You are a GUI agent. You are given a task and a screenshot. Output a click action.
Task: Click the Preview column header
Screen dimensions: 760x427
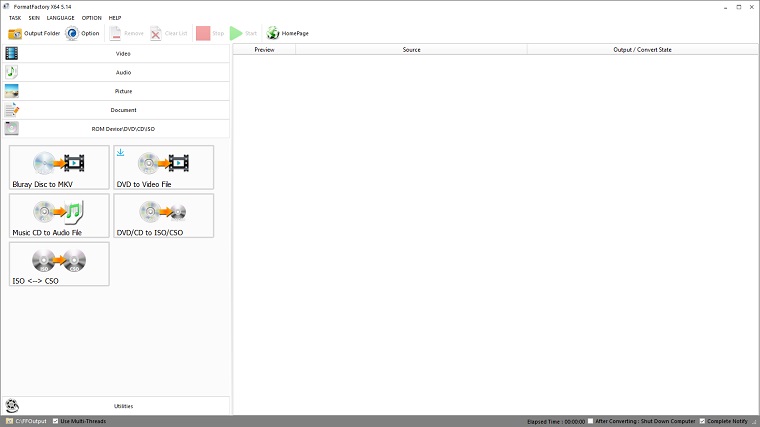pyautogui.click(x=264, y=49)
